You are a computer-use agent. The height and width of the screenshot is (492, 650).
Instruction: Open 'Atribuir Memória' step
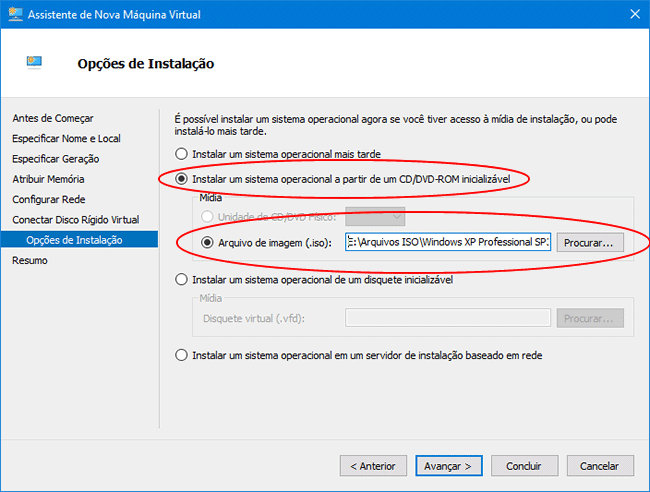click(48, 178)
